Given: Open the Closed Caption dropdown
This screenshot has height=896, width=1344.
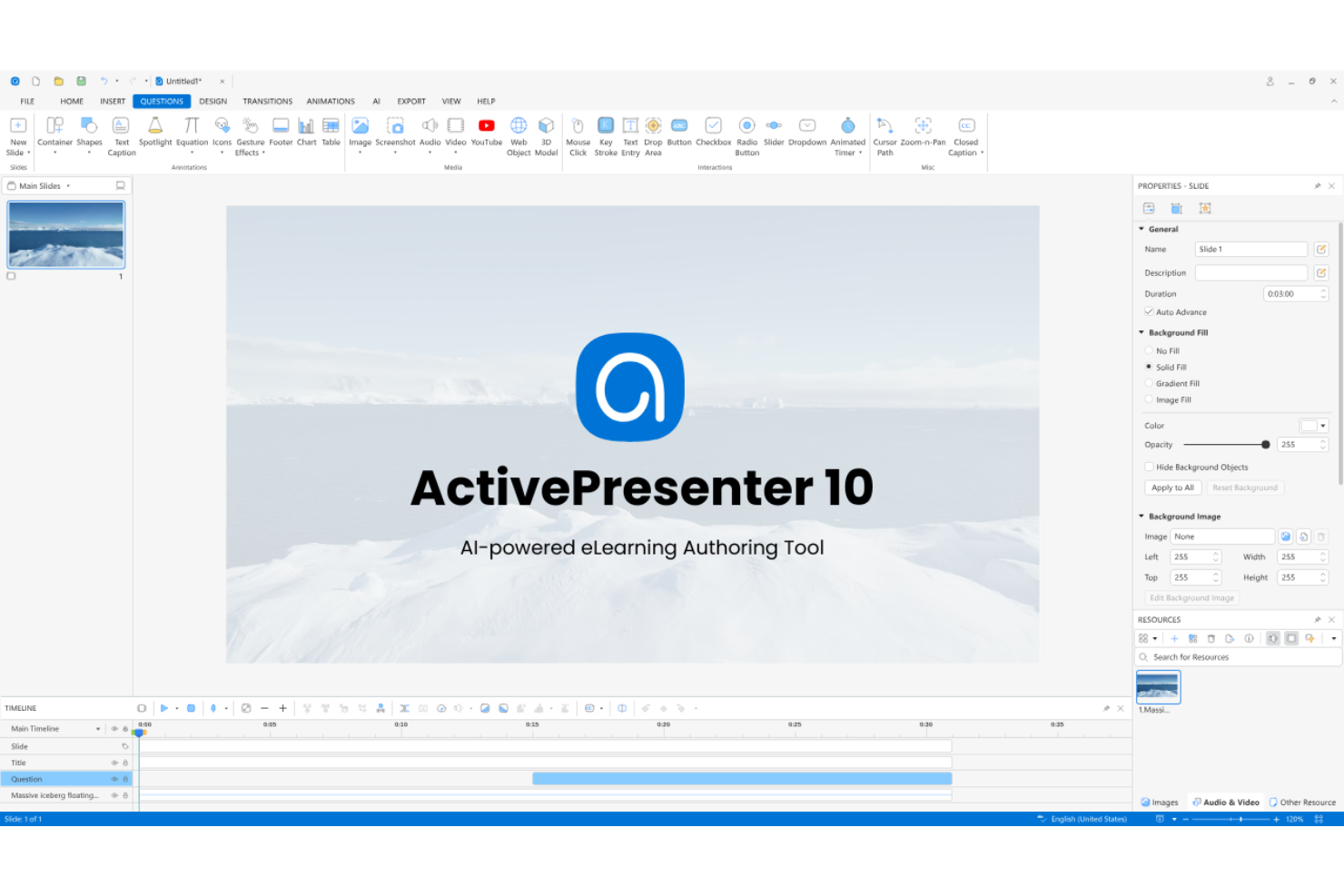Looking at the screenshot, I should click(x=982, y=153).
